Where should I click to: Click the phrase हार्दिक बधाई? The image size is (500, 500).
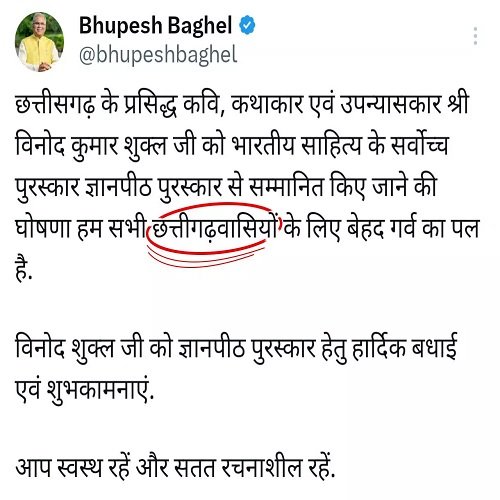click(404, 349)
